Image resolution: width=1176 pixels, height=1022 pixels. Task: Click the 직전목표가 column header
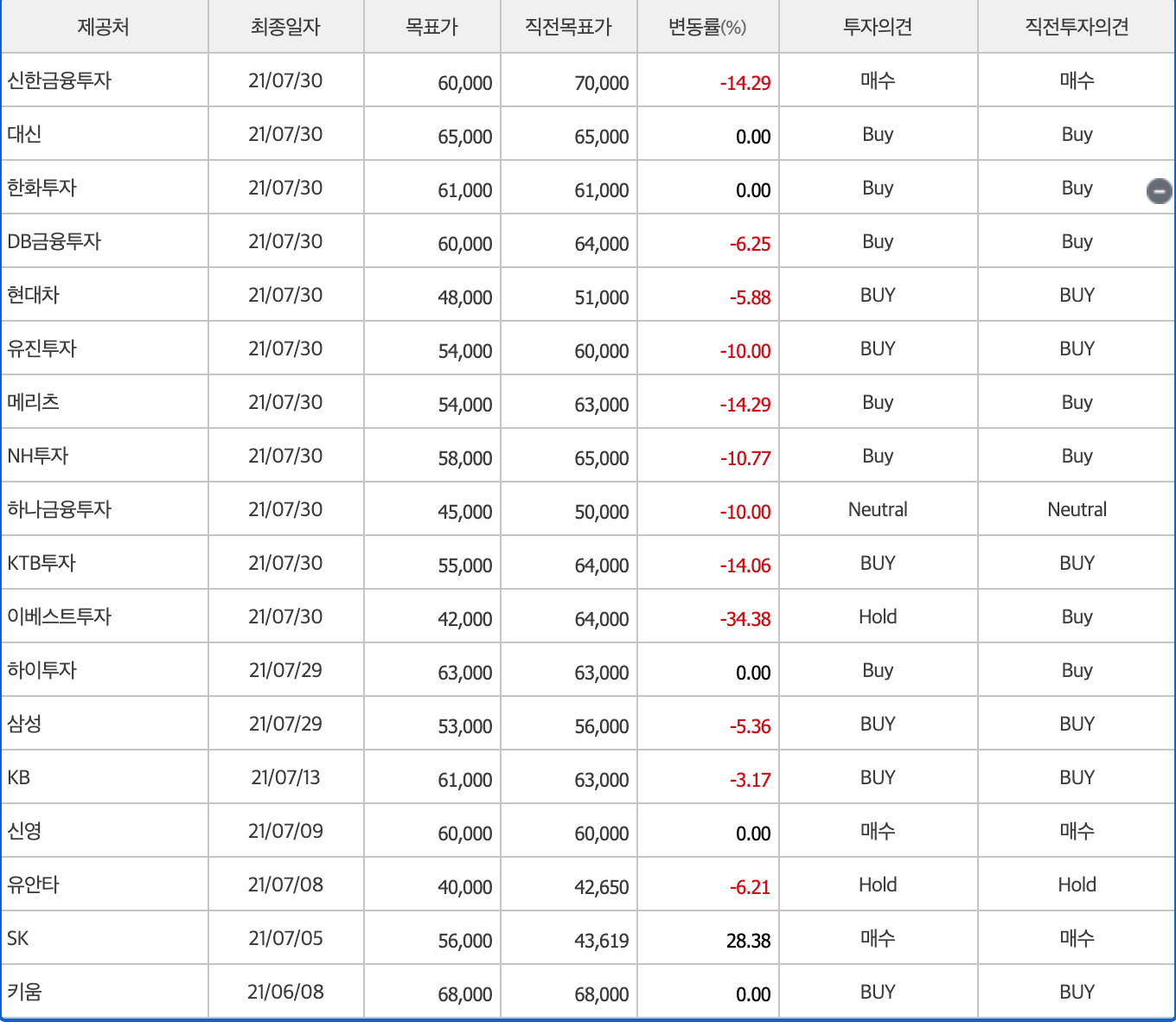tap(568, 27)
